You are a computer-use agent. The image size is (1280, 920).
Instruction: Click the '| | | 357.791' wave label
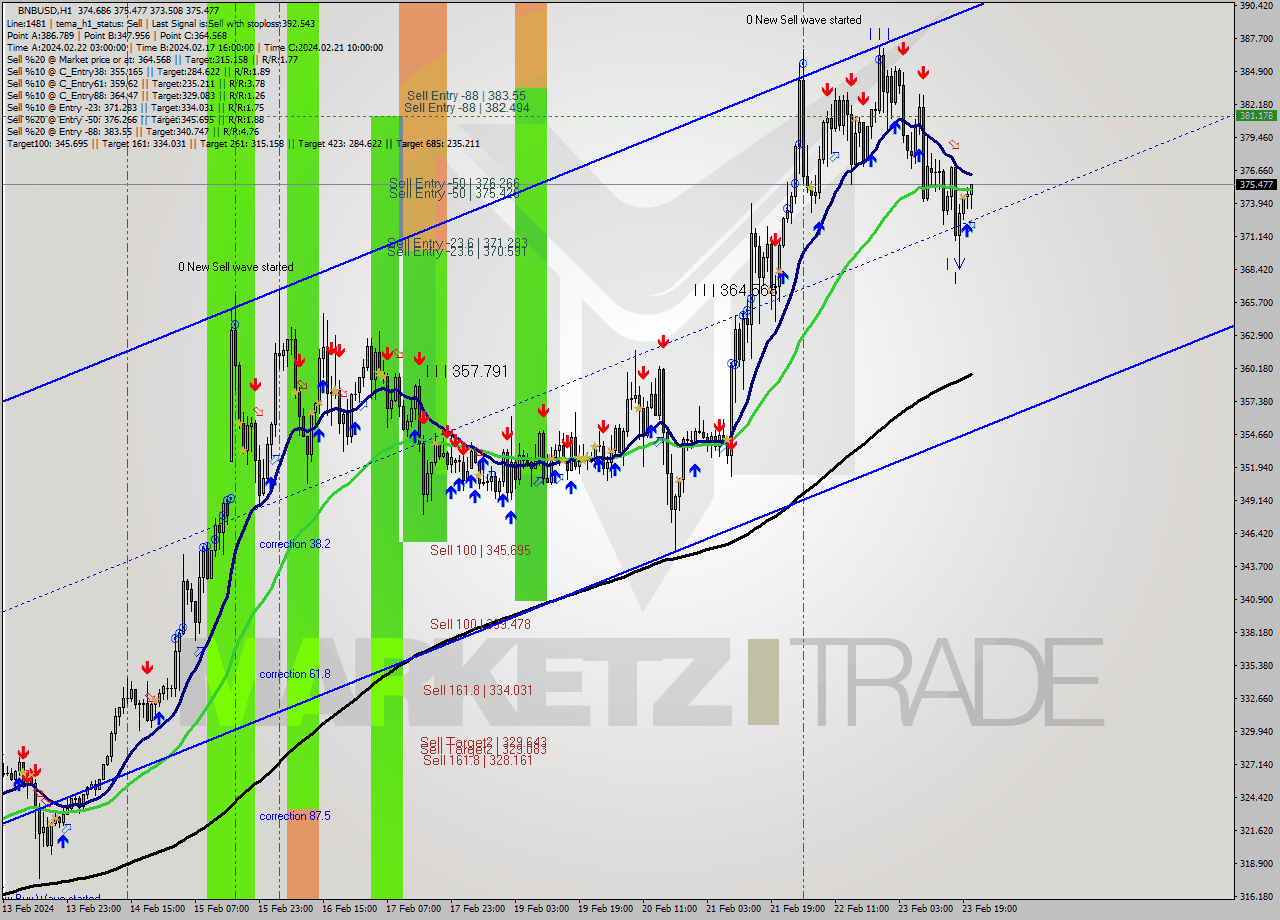coord(467,371)
